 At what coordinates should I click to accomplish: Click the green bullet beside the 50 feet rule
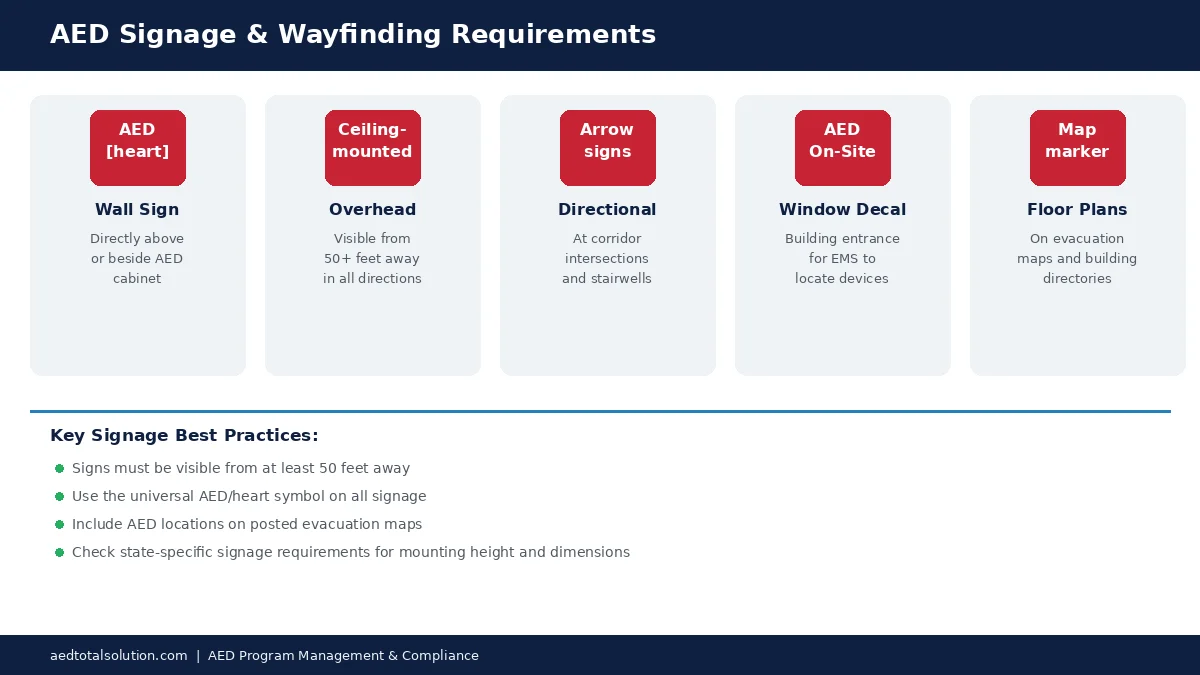(60, 467)
